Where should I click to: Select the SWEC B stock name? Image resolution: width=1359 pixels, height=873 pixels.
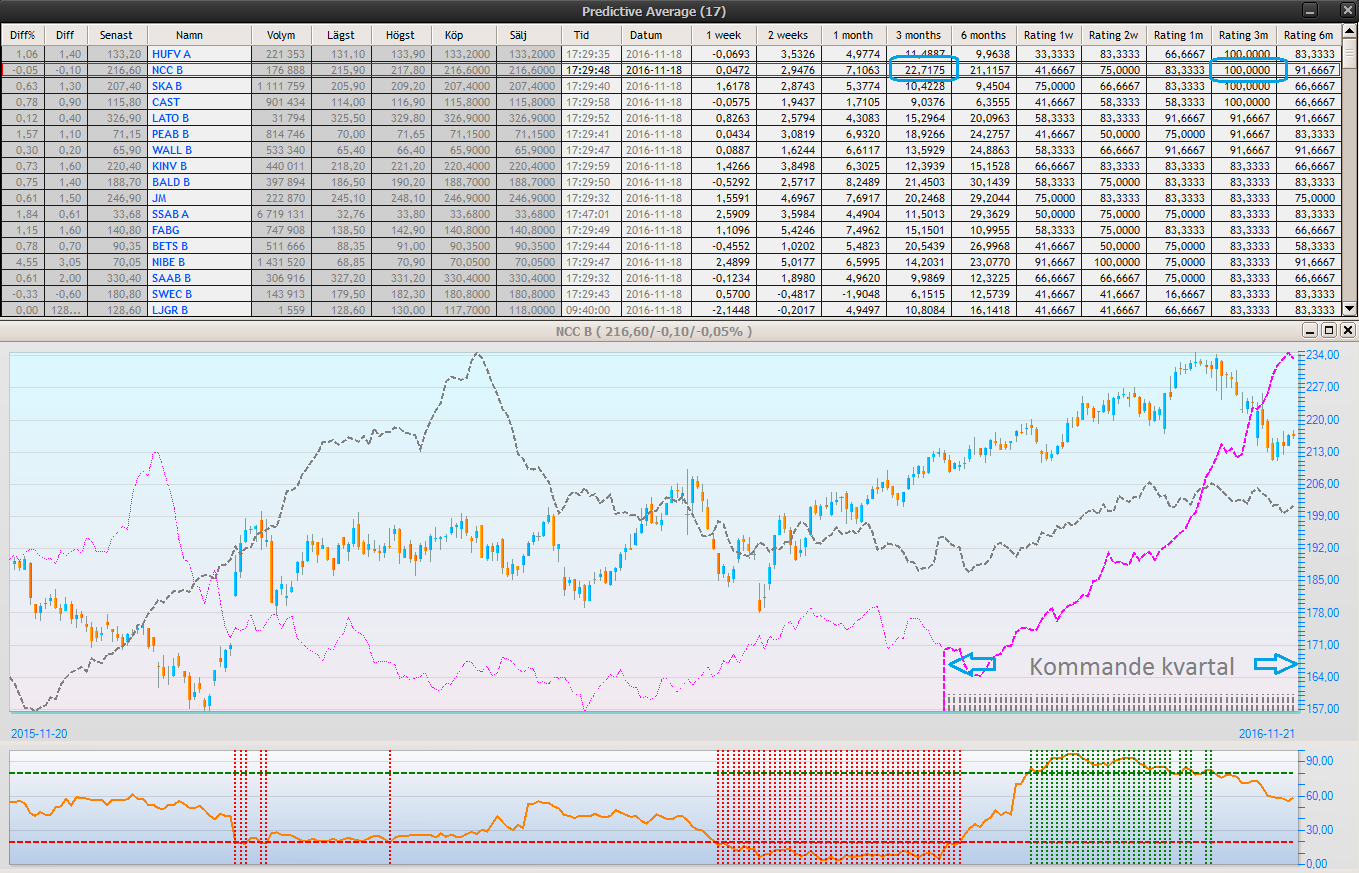point(171,294)
